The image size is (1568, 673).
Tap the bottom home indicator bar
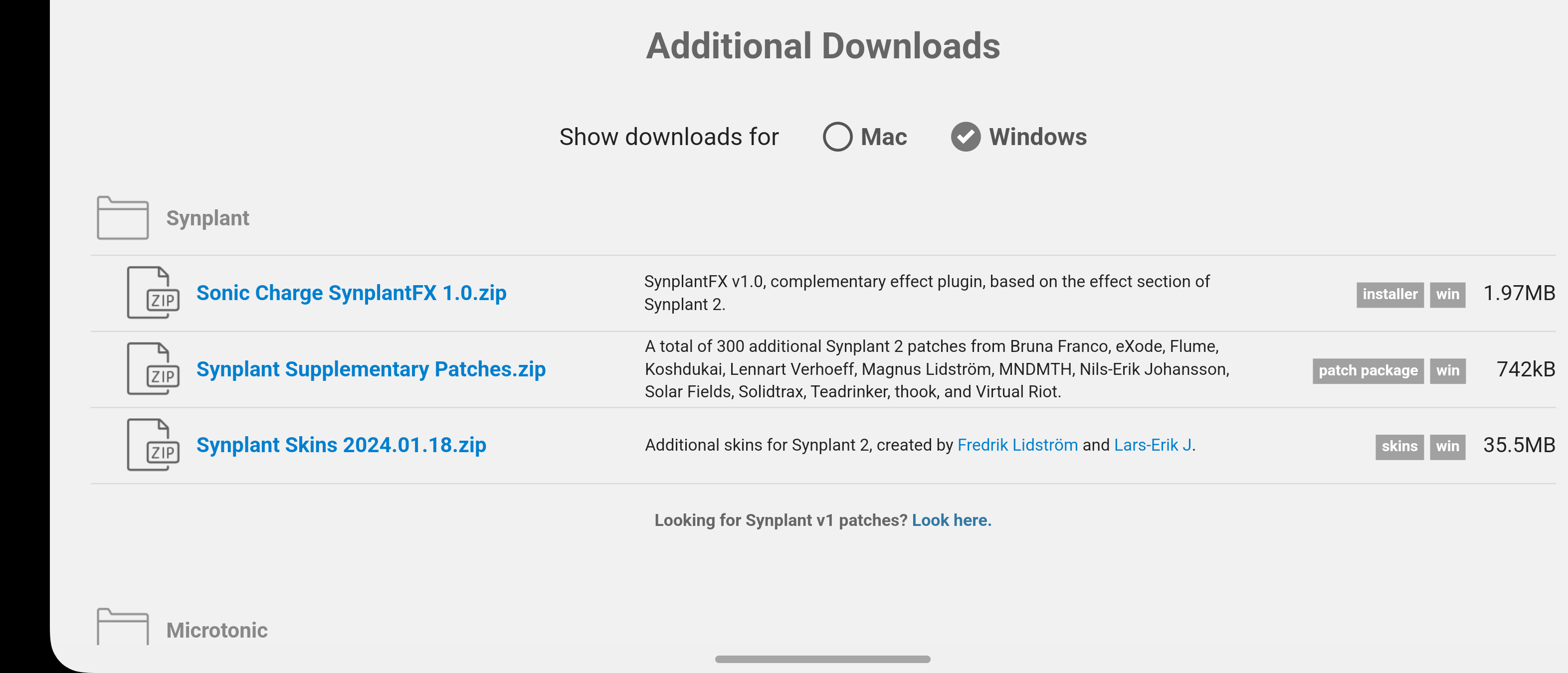822,659
